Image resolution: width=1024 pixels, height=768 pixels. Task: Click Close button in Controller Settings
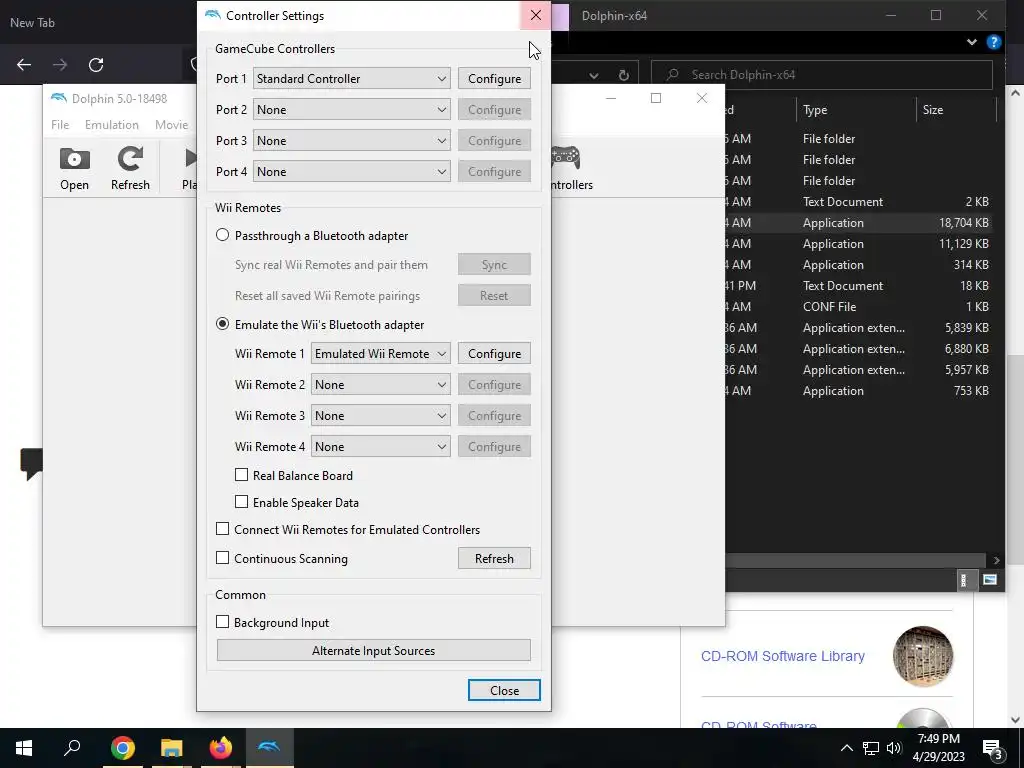[504, 690]
